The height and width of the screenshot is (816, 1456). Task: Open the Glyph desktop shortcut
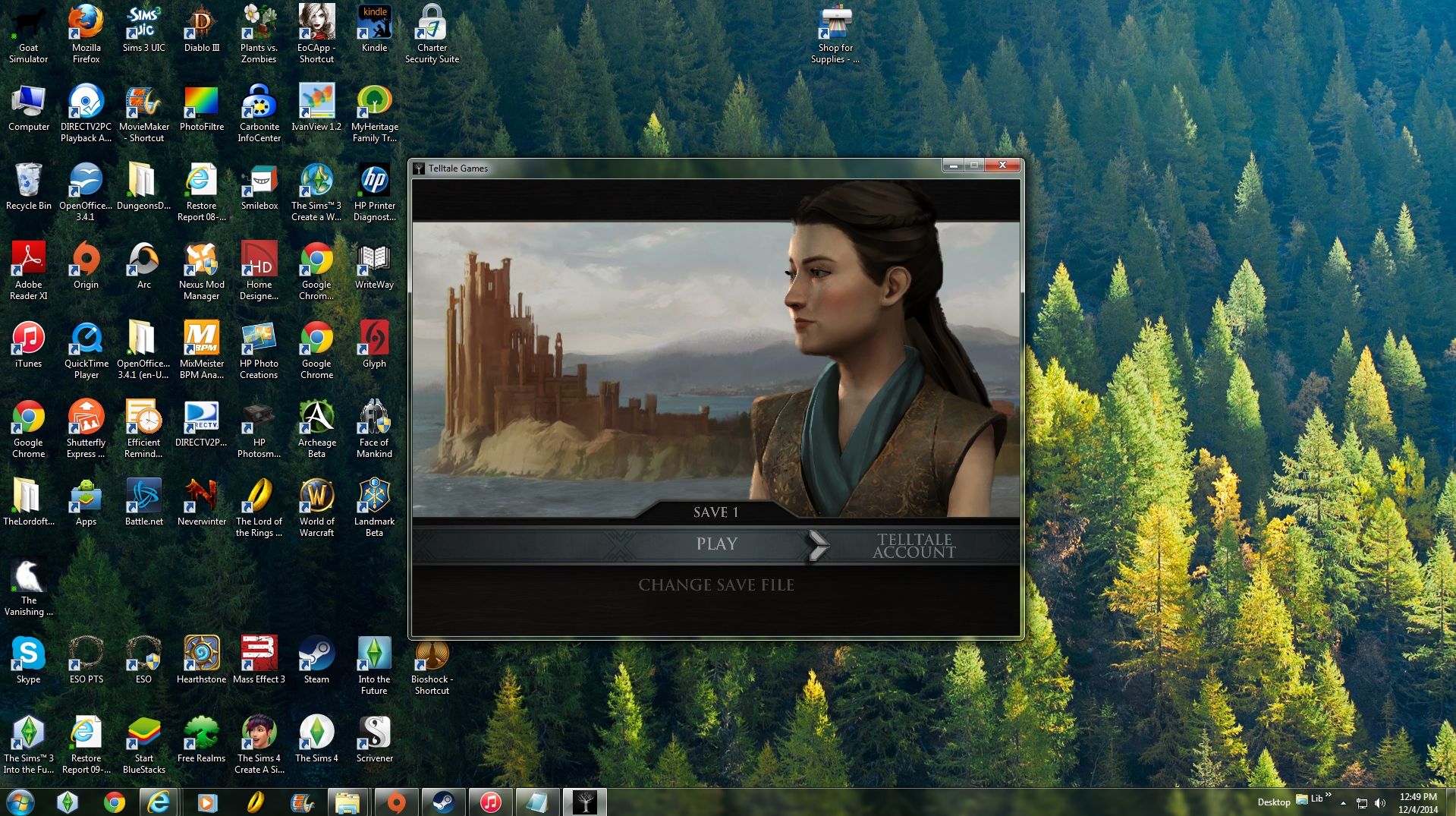tap(375, 345)
